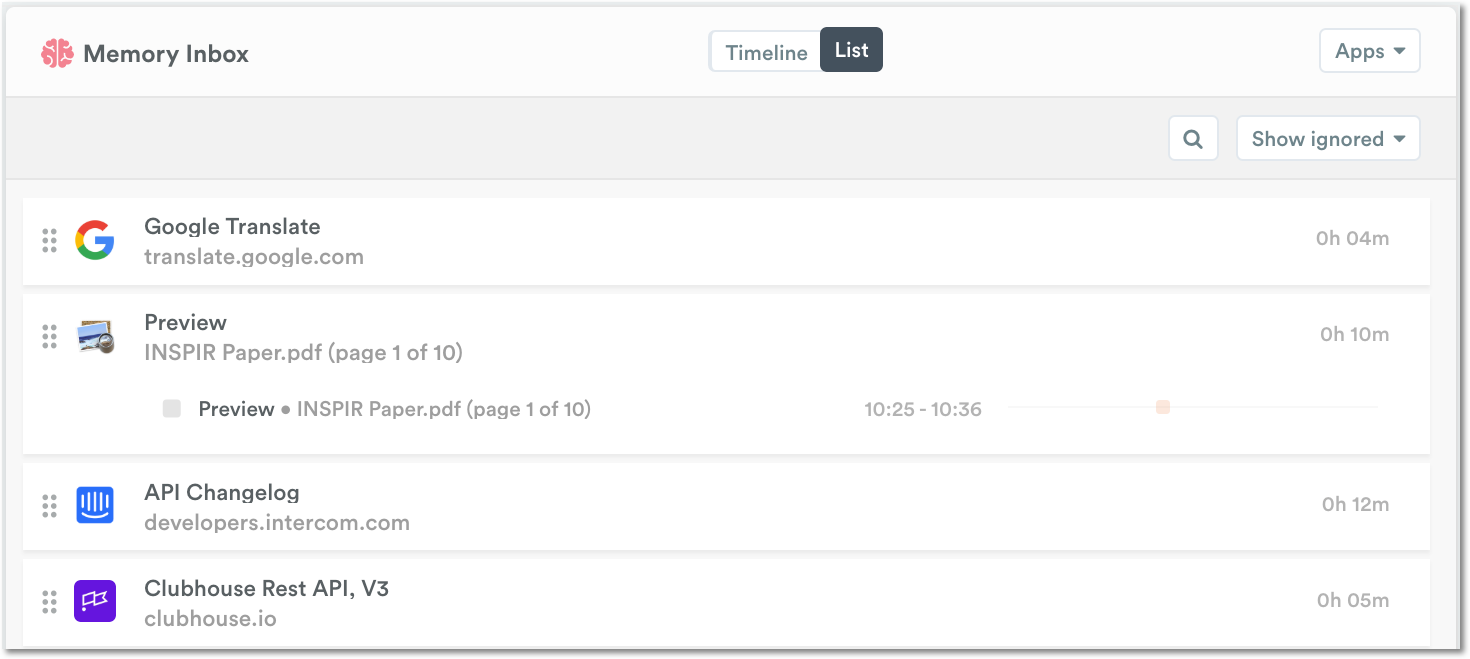Tick the checkbox for Preview INSPIR Paper.pdf entry
The height and width of the screenshot is (659, 1470).
click(x=172, y=408)
